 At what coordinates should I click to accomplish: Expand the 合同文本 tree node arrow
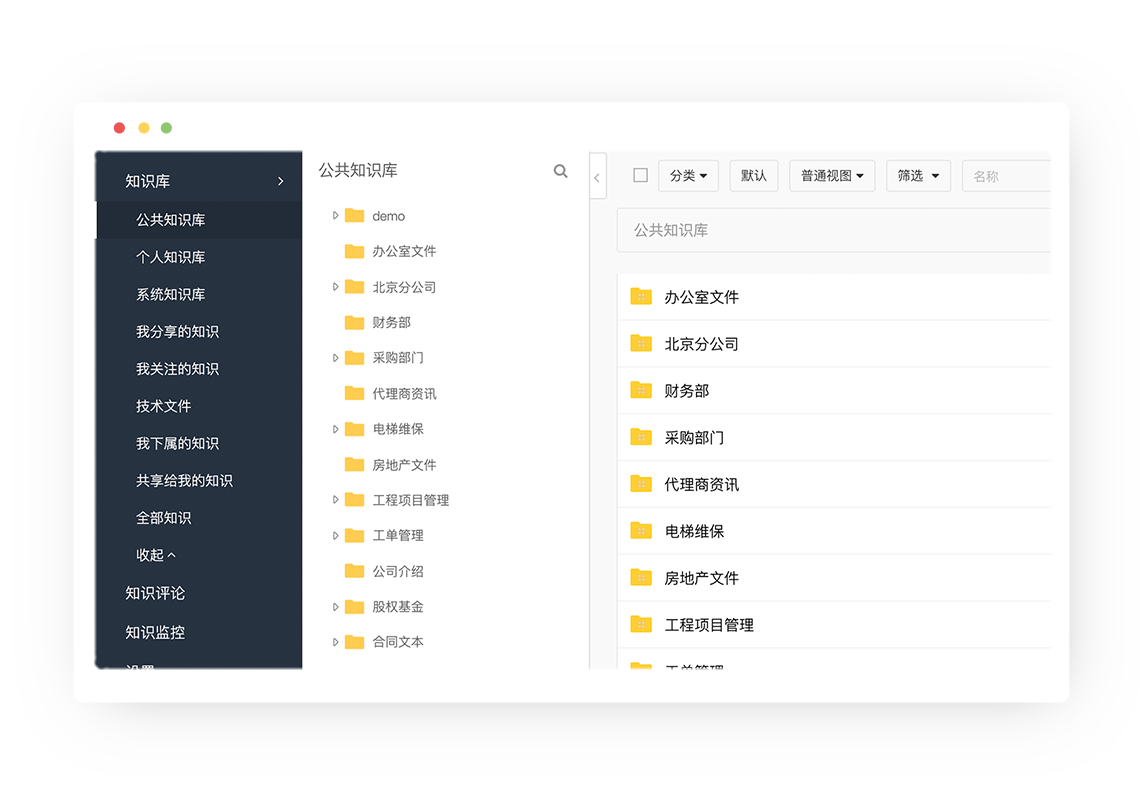[335, 641]
